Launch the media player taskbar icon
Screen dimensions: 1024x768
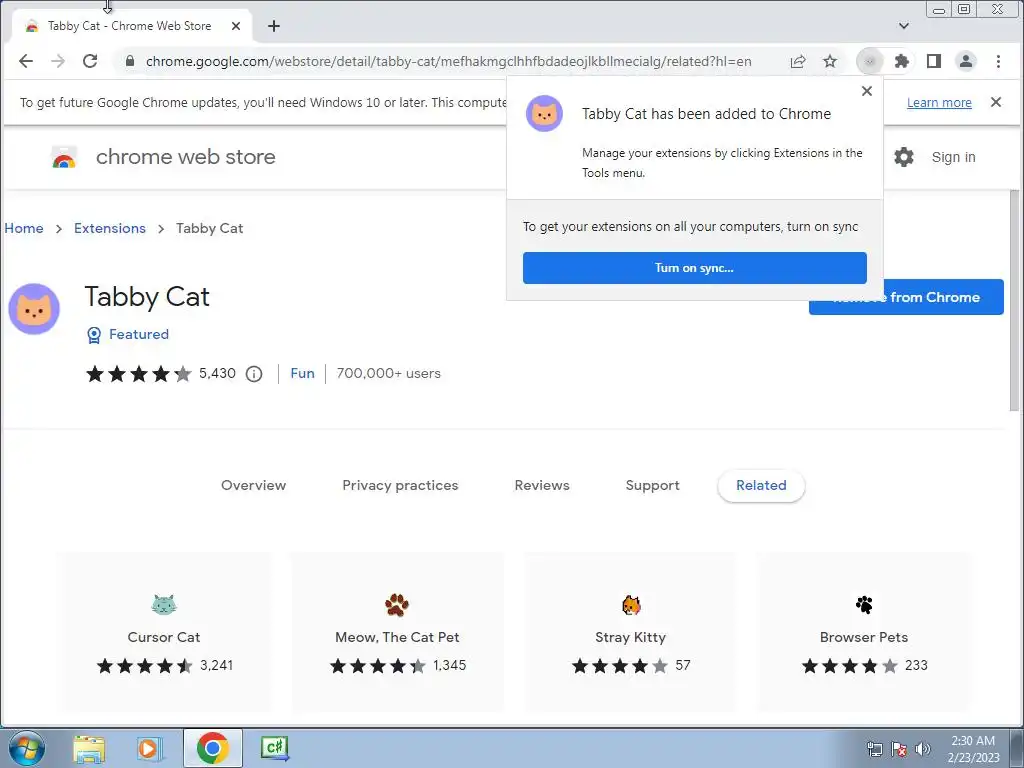(x=149, y=748)
